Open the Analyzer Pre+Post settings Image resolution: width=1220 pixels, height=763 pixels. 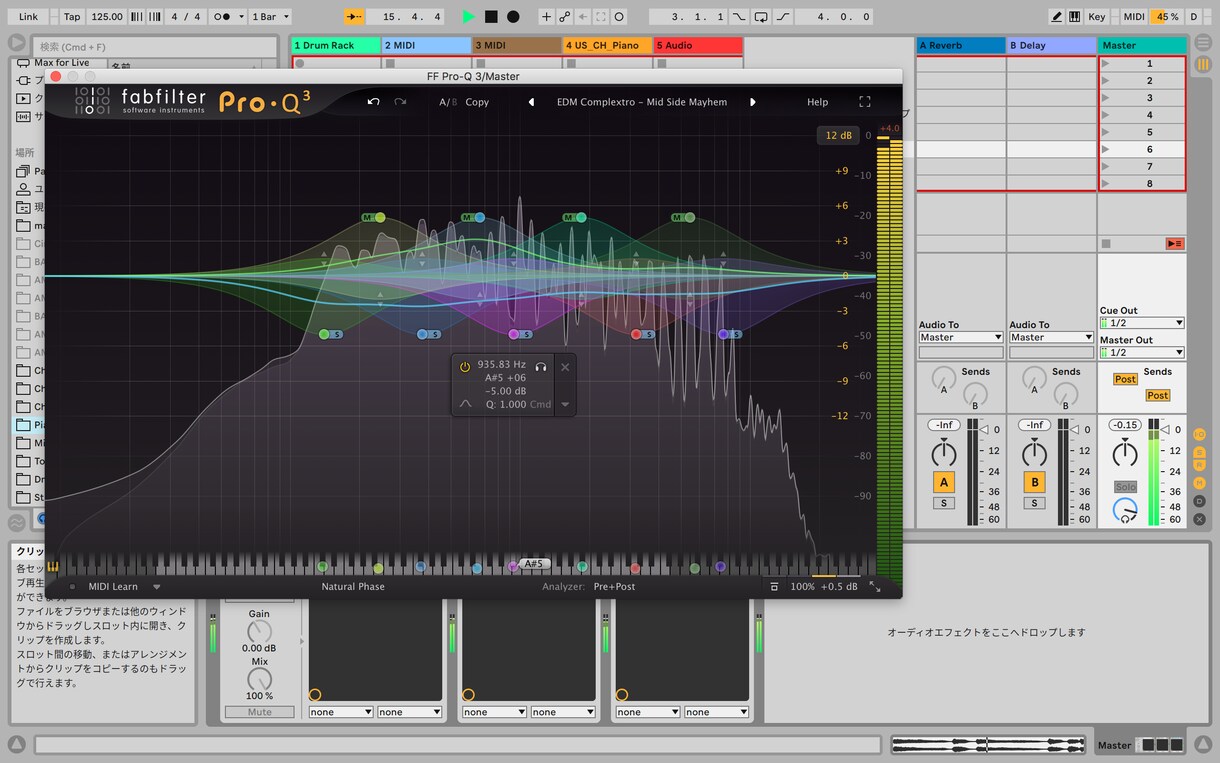614,587
